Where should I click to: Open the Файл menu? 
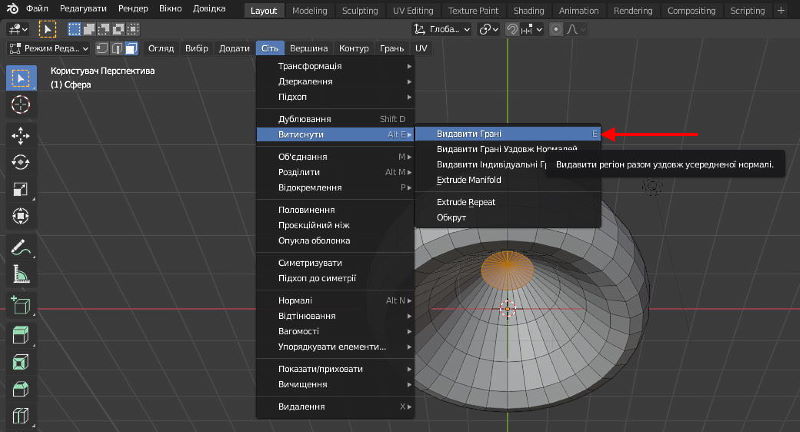[37, 9]
